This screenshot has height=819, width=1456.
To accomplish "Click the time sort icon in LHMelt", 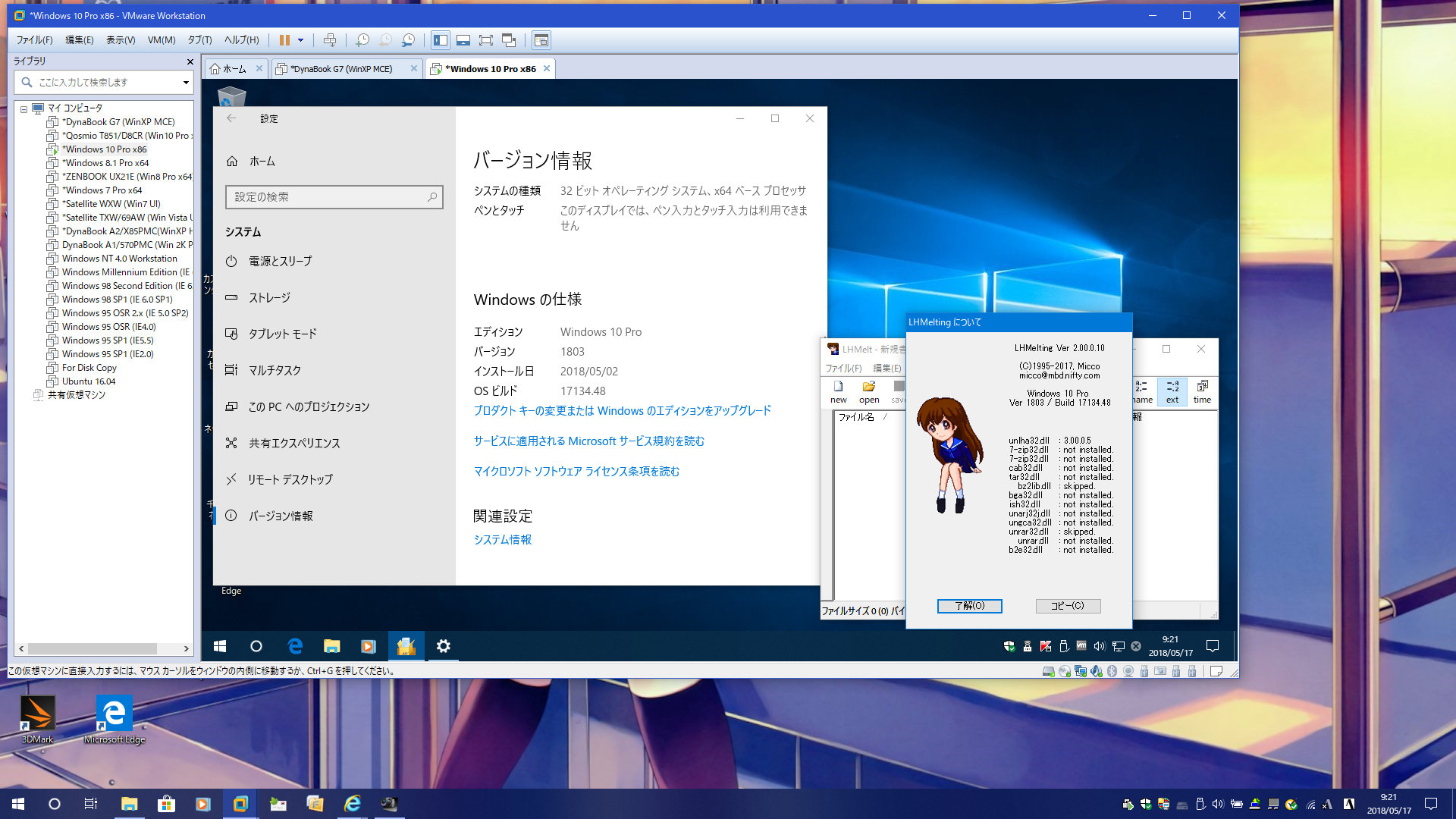I will [1202, 392].
